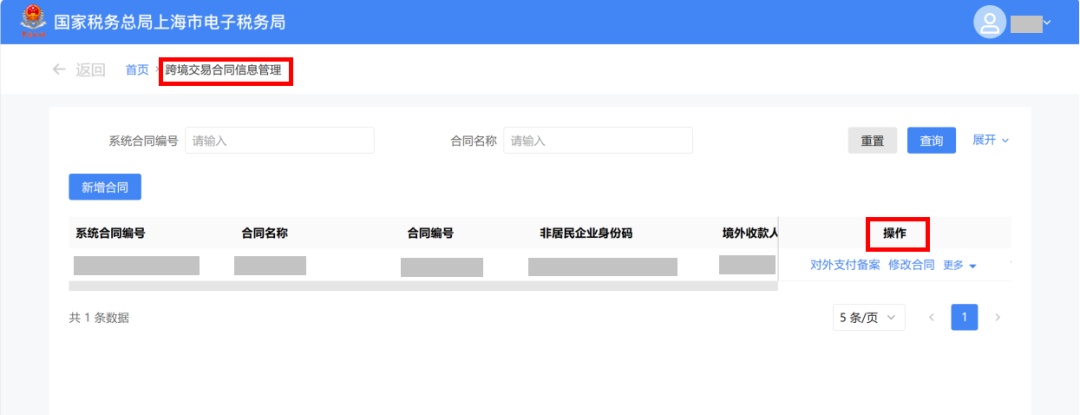Click the 非居民企业身份码 column header

click(x=586, y=233)
